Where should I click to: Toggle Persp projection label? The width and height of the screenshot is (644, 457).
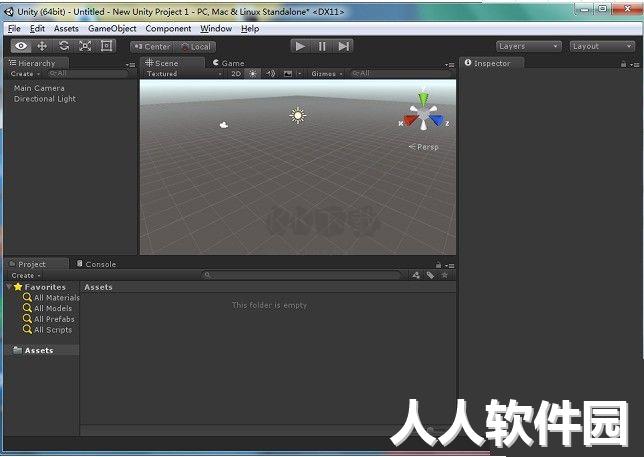click(x=424, y=147)
